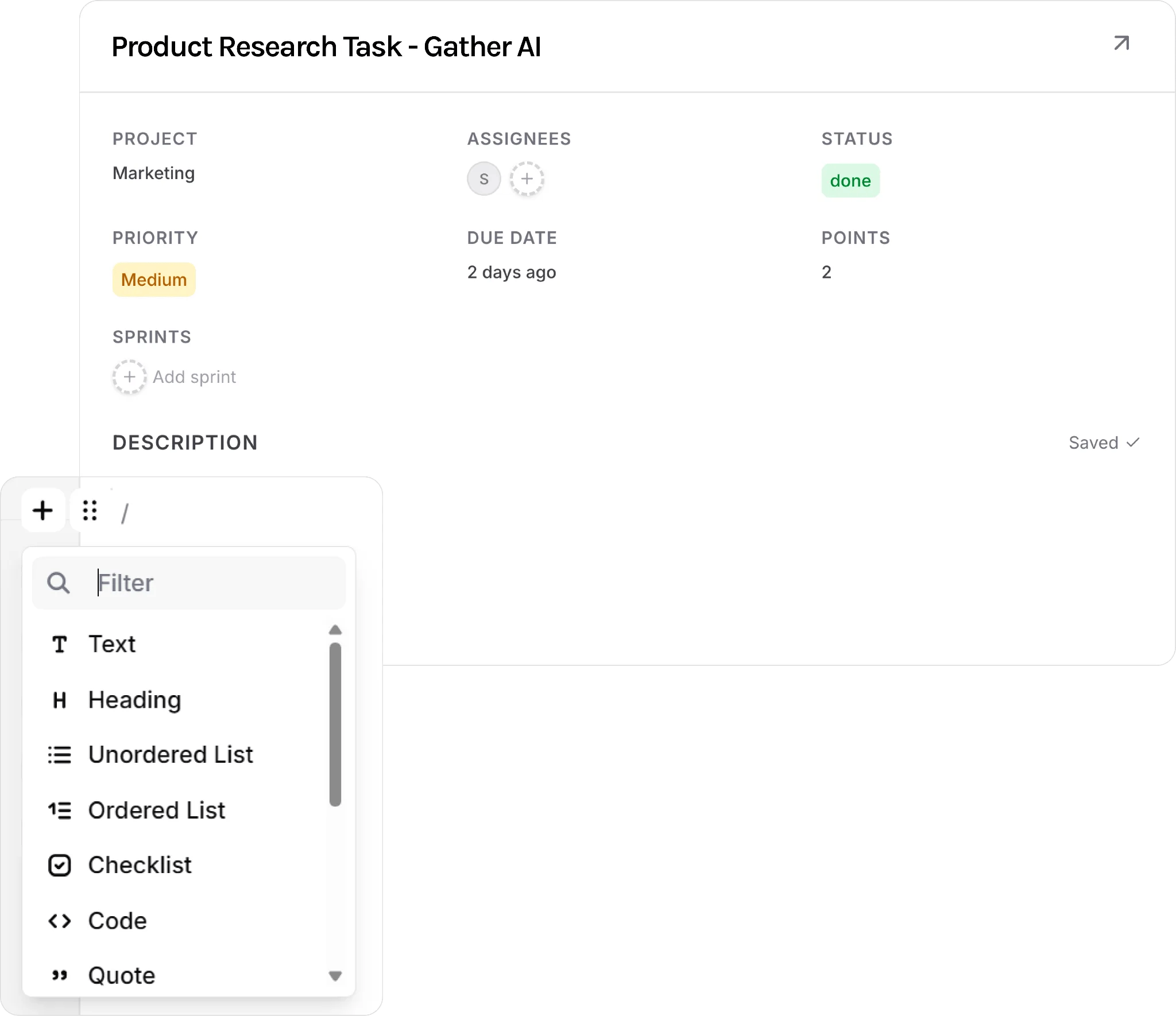
Task: Click the block menu scrollbar thumb
Action: (335, 725)
